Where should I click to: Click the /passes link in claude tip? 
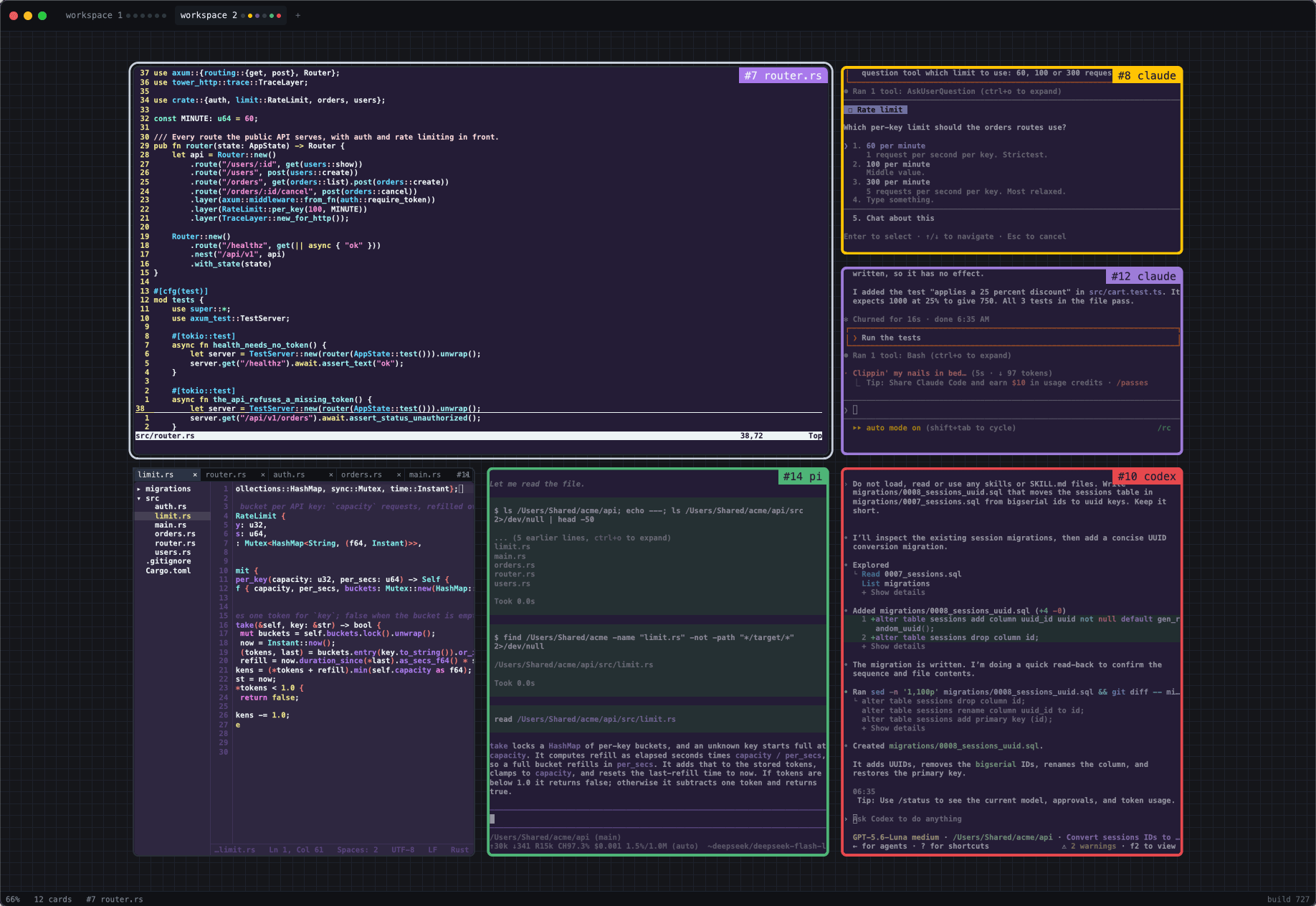(1132, 383)
